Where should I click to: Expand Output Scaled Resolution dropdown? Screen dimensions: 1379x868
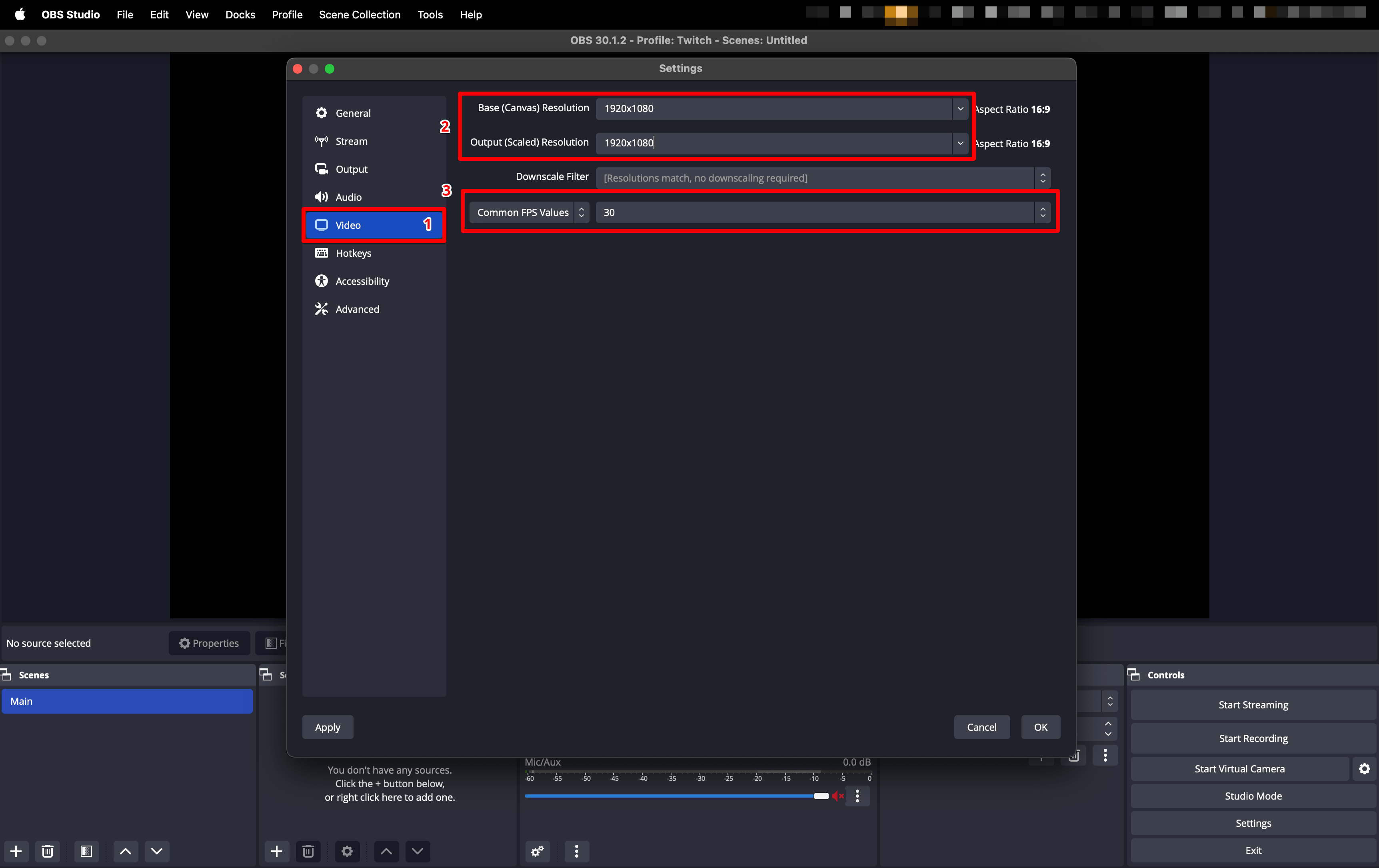tap(960, 143)
